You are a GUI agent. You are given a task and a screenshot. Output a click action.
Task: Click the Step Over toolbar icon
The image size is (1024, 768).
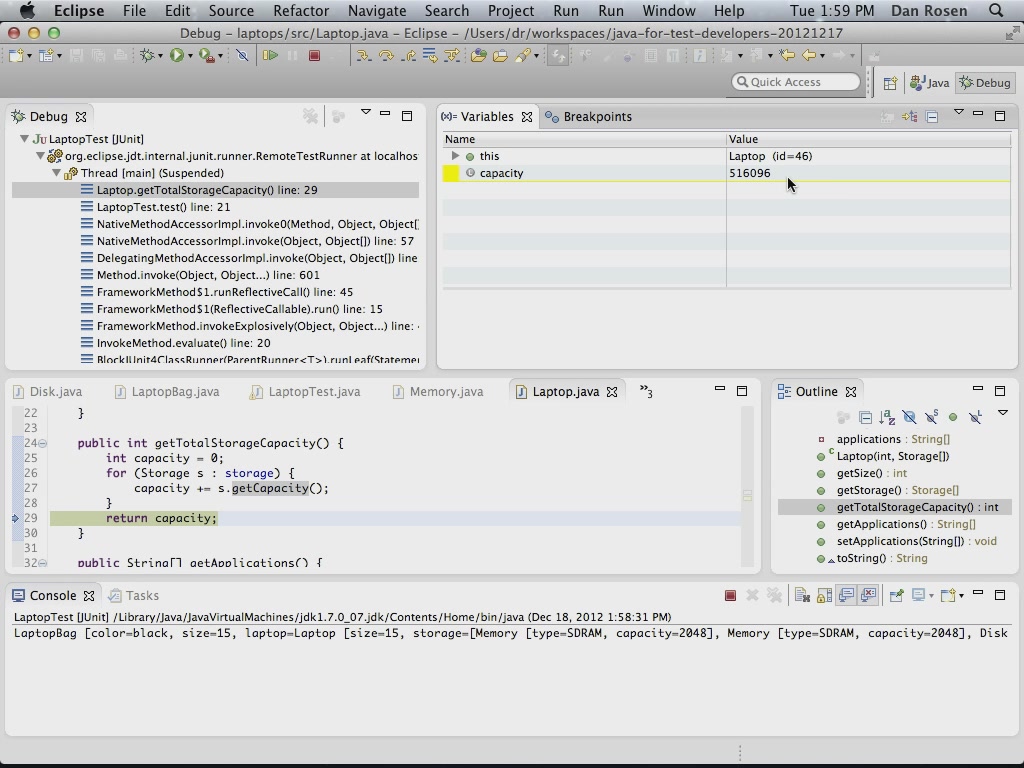coord(386,56)
